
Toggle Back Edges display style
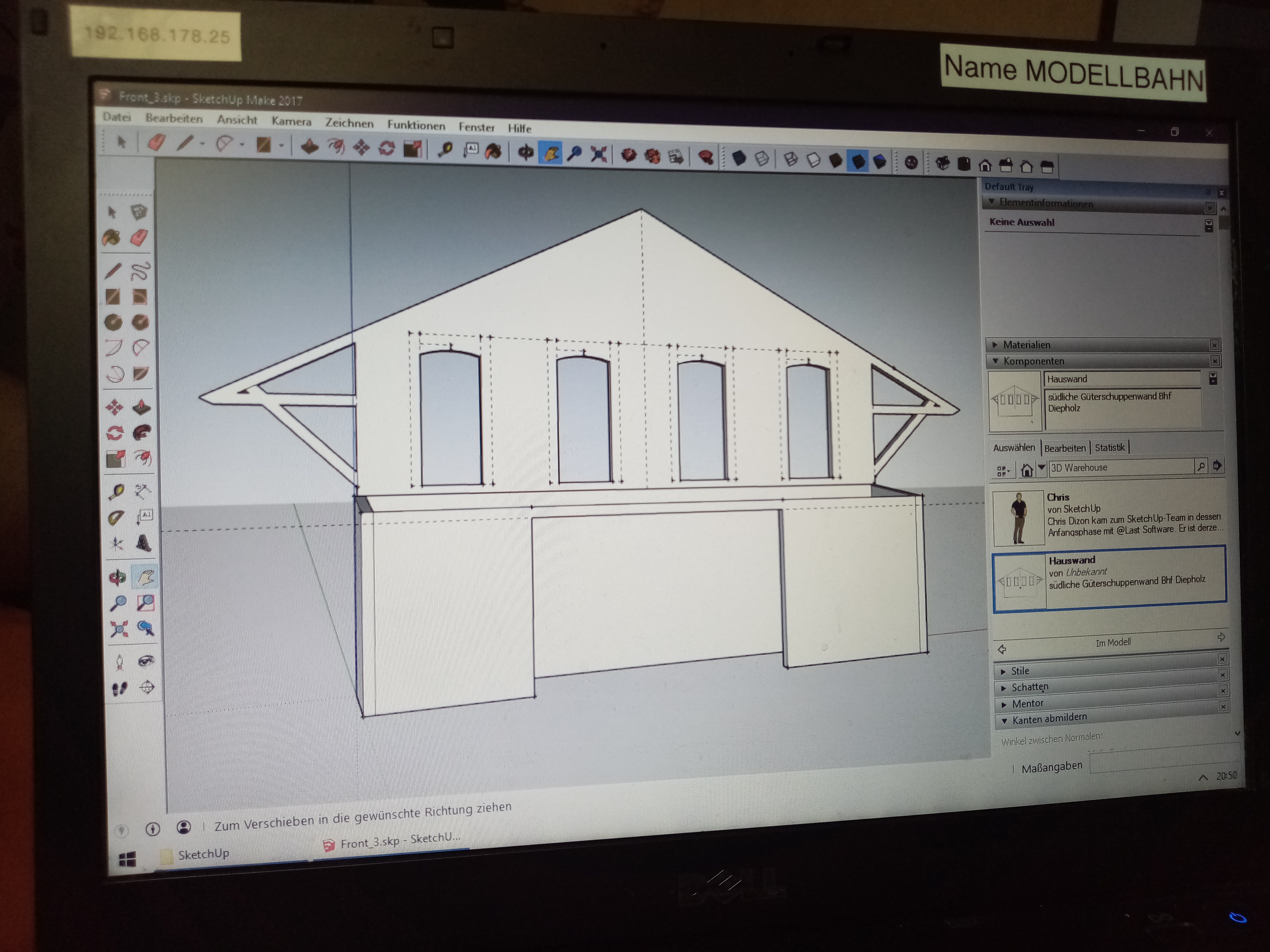762,158
